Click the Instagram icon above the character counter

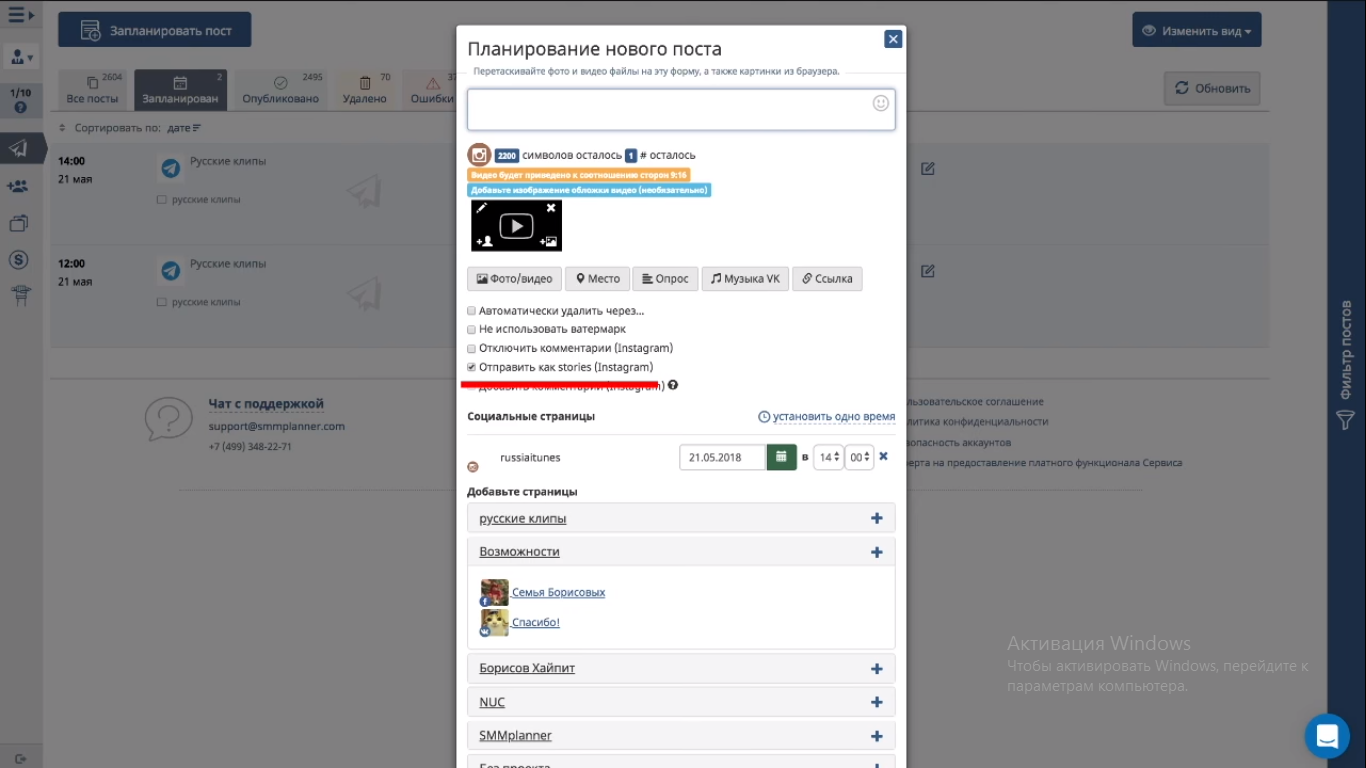click(x=480, y=155)
